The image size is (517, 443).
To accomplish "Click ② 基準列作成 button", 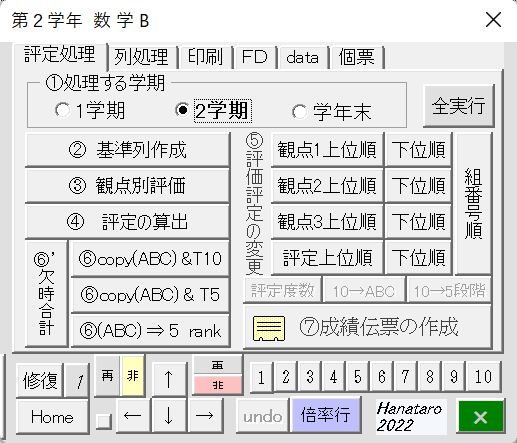I will click(x=127, y=150).
